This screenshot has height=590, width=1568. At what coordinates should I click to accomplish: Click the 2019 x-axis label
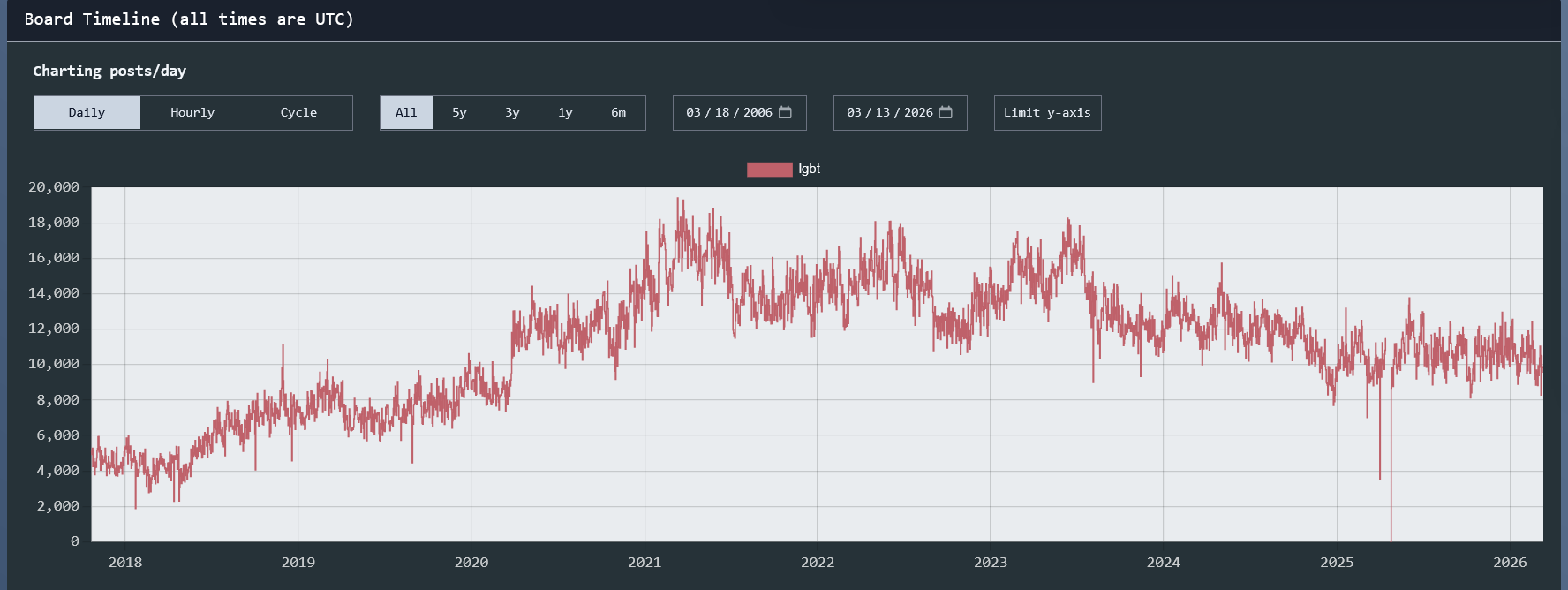click(x=298, y=562)
